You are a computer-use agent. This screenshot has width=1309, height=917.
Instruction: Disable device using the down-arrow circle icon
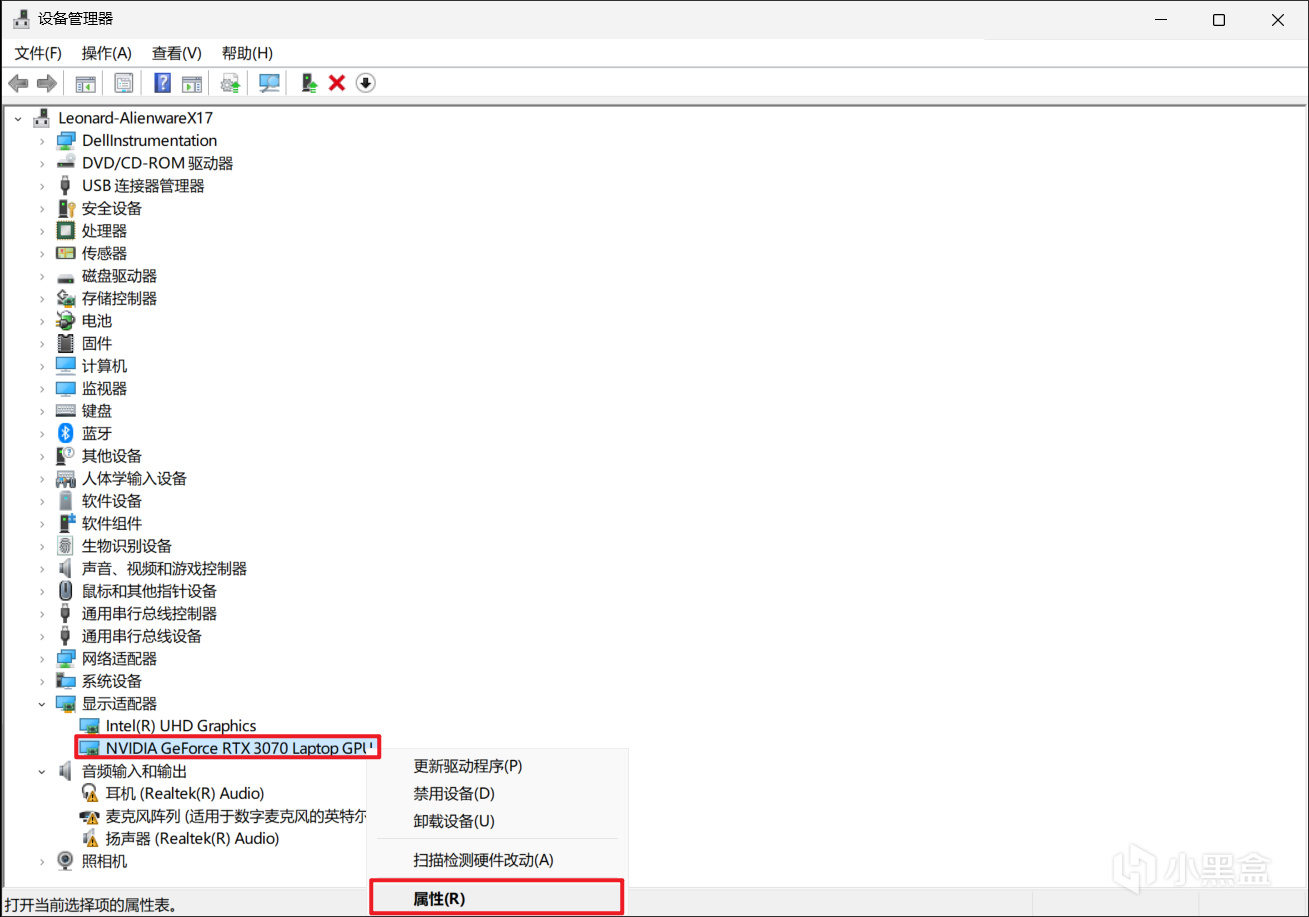(x=366, y=83)
